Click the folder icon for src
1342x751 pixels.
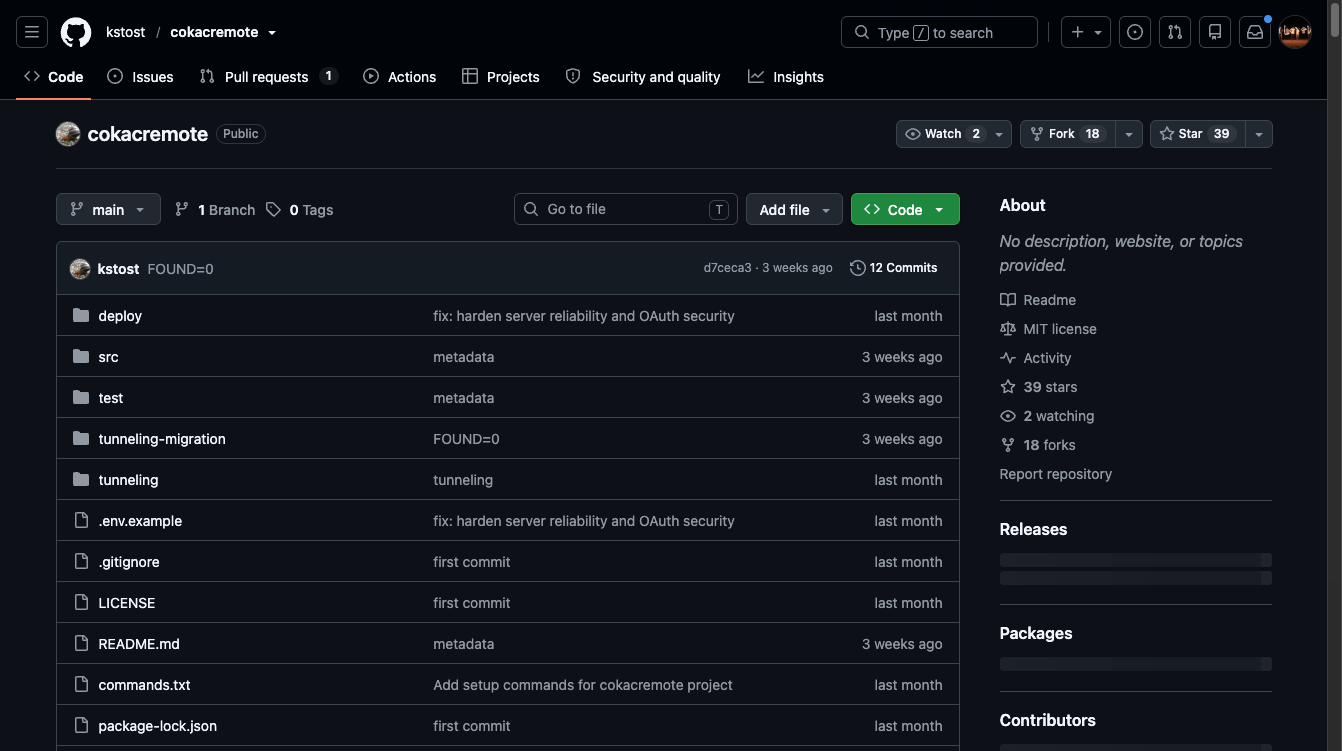pos(81,357)
